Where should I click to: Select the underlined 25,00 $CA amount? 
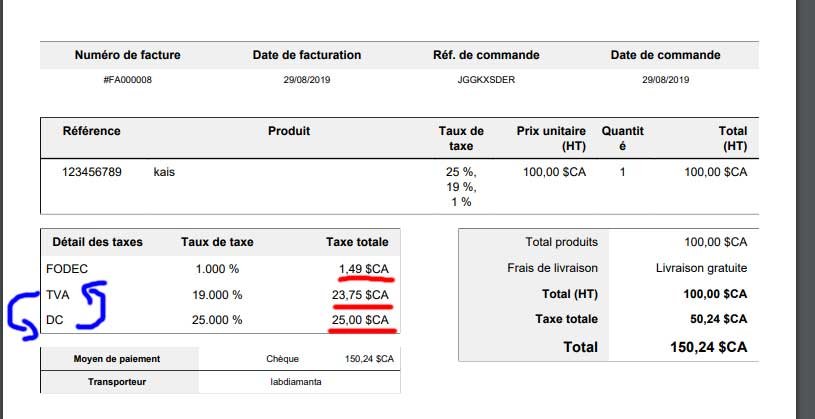[x=360, y=320]
